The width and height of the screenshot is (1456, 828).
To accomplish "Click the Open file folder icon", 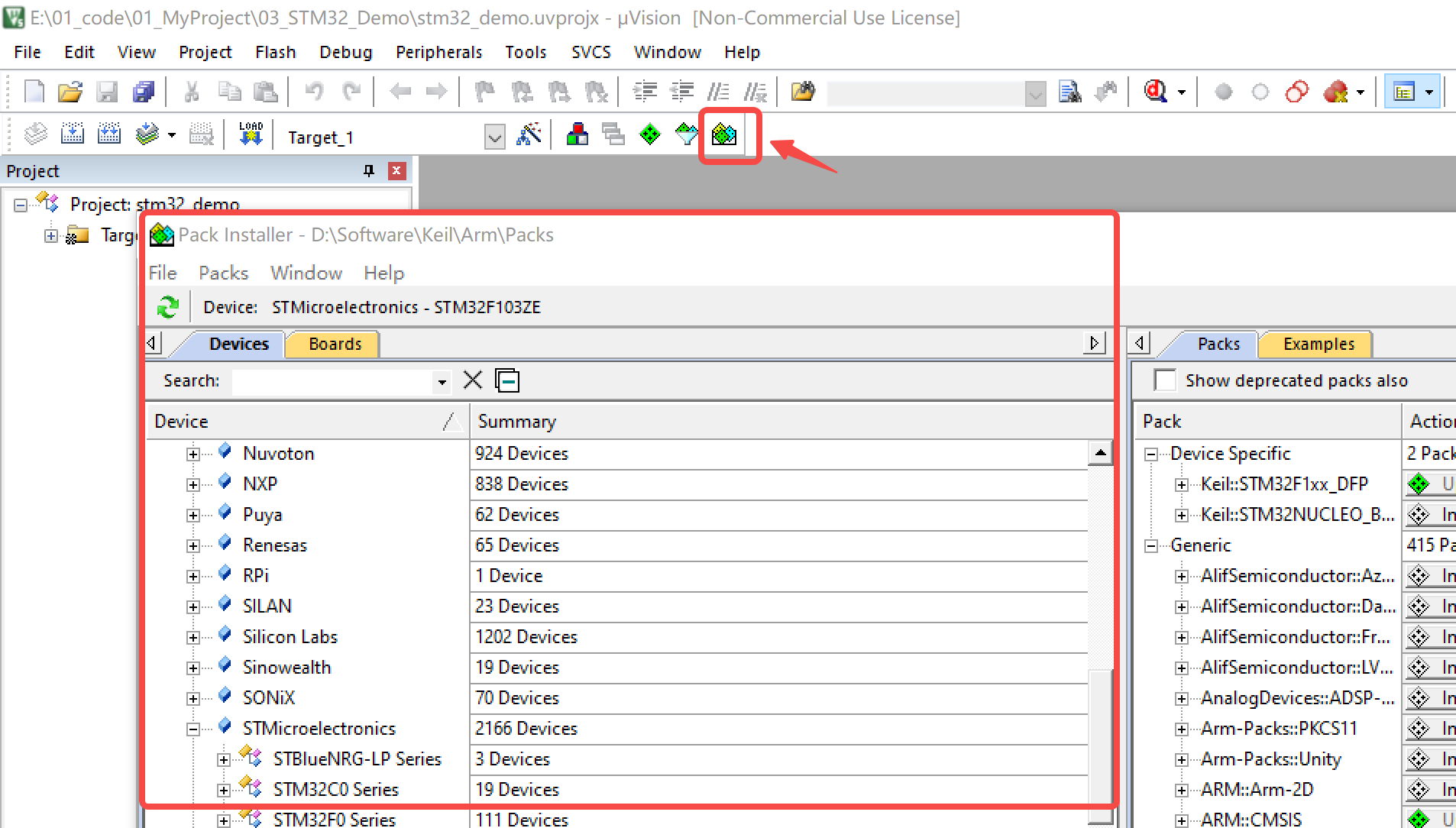I will [70, 92].
